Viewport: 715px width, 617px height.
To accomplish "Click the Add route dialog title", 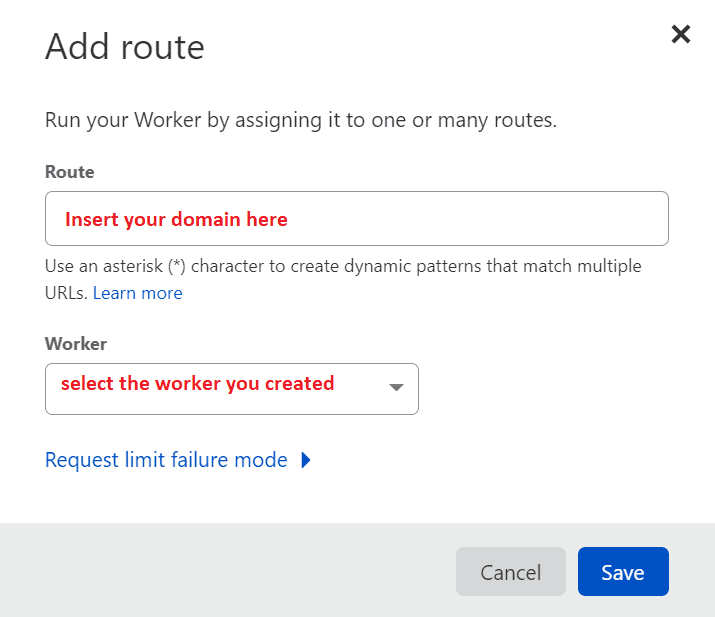I will pos(125,47).
